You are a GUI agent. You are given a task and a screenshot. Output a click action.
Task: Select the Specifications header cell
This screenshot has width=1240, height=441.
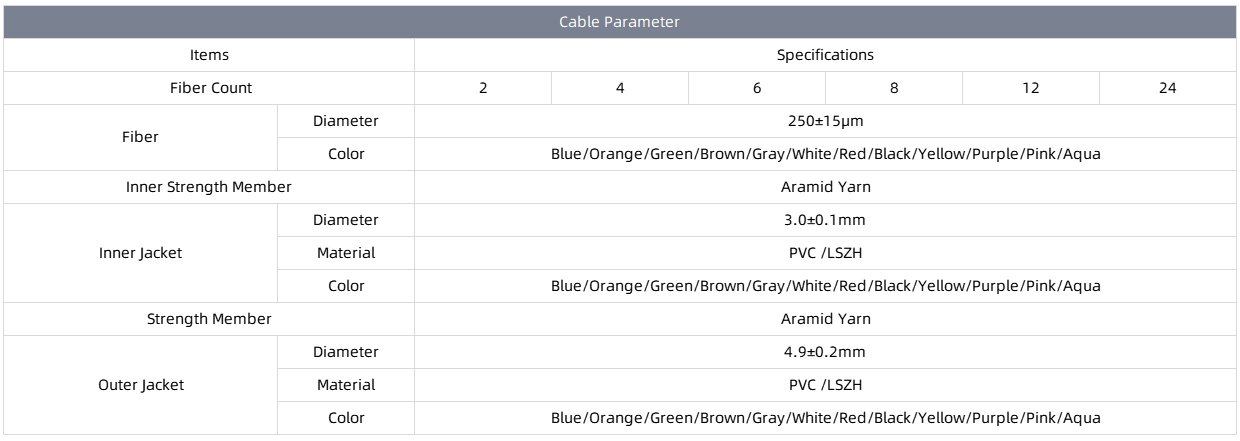(x=825, y=55)
